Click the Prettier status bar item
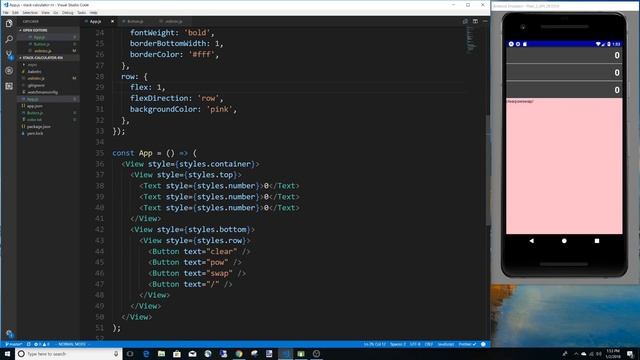 [467, 344]
